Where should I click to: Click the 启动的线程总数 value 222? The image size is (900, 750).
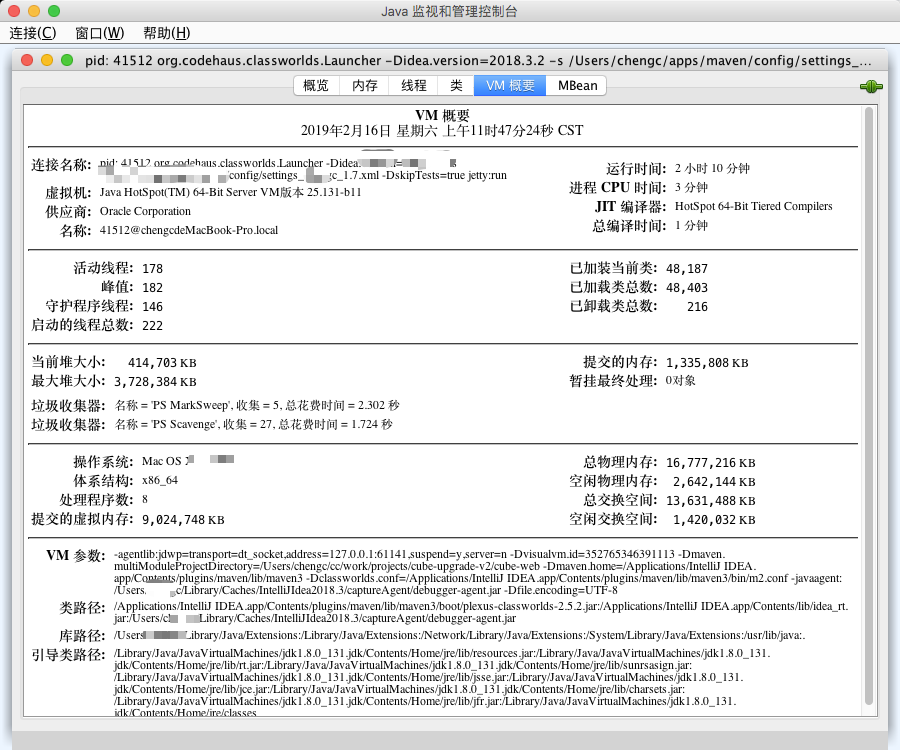(153, 325)
